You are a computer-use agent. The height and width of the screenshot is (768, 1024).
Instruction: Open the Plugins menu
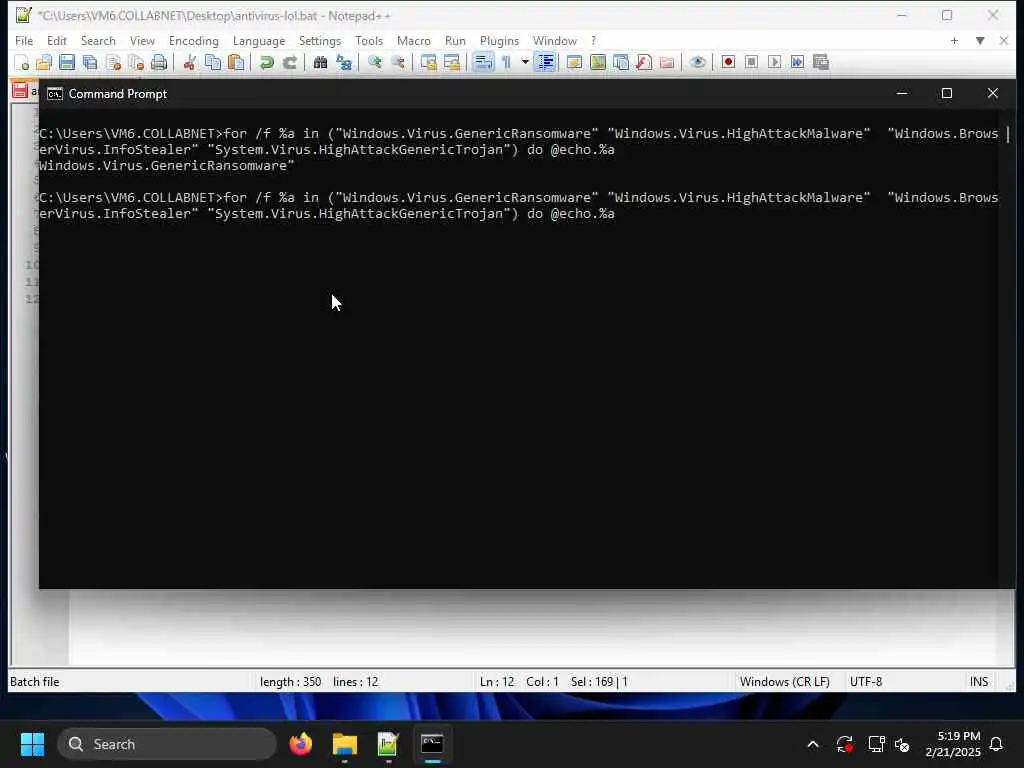coord(500,40)
